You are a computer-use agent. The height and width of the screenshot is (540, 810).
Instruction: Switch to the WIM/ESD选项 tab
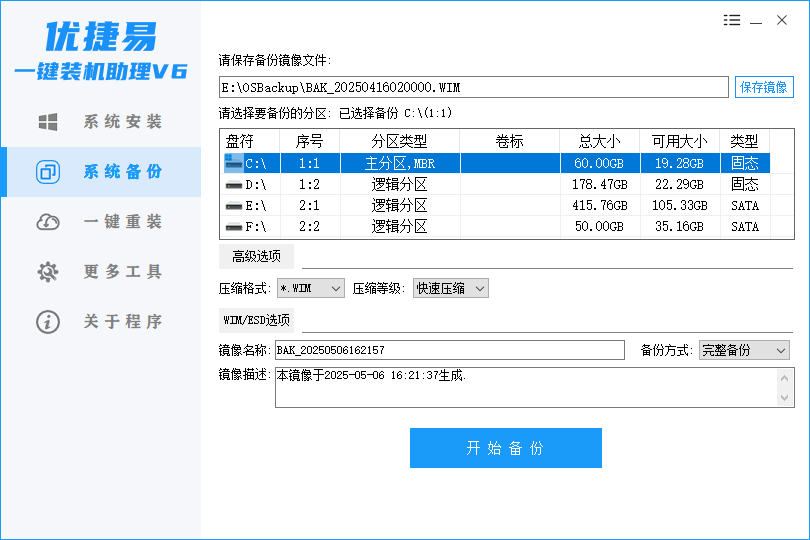click(x=256, y=321)
